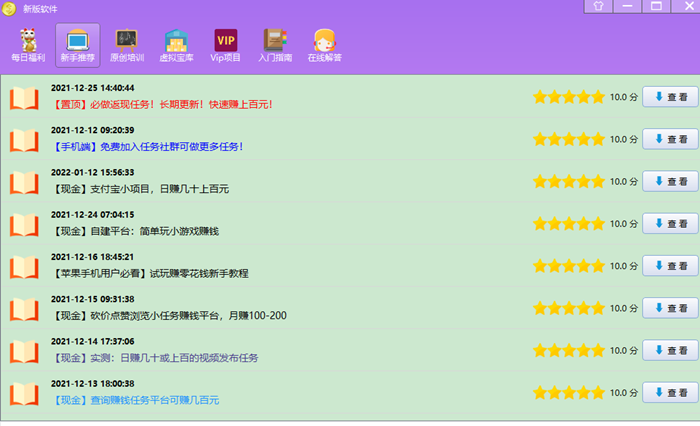
Task: Open 【现金】砍价点赞浏览小任务赚钱平台 title
Action: tap(169, 316)
